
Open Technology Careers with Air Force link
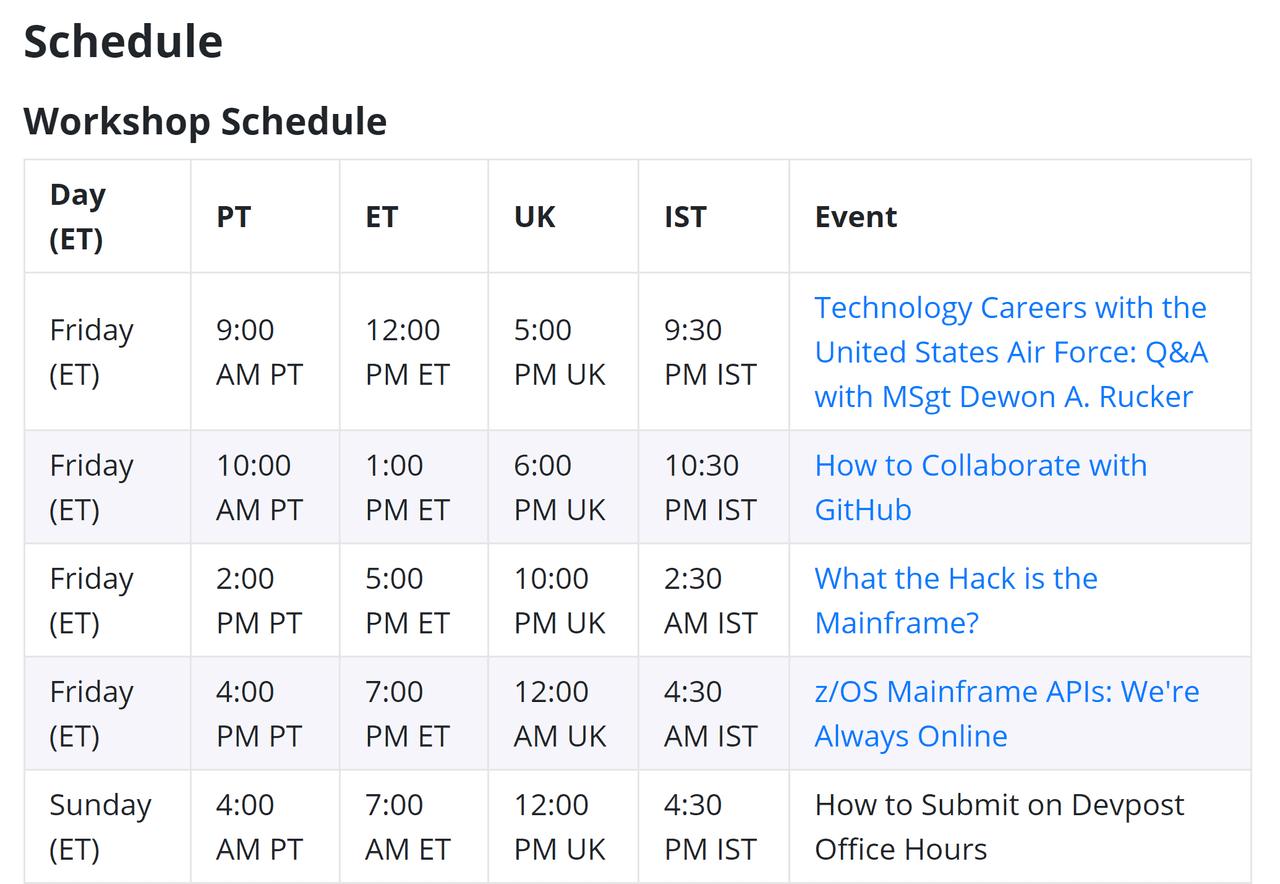coord(1011,352)
